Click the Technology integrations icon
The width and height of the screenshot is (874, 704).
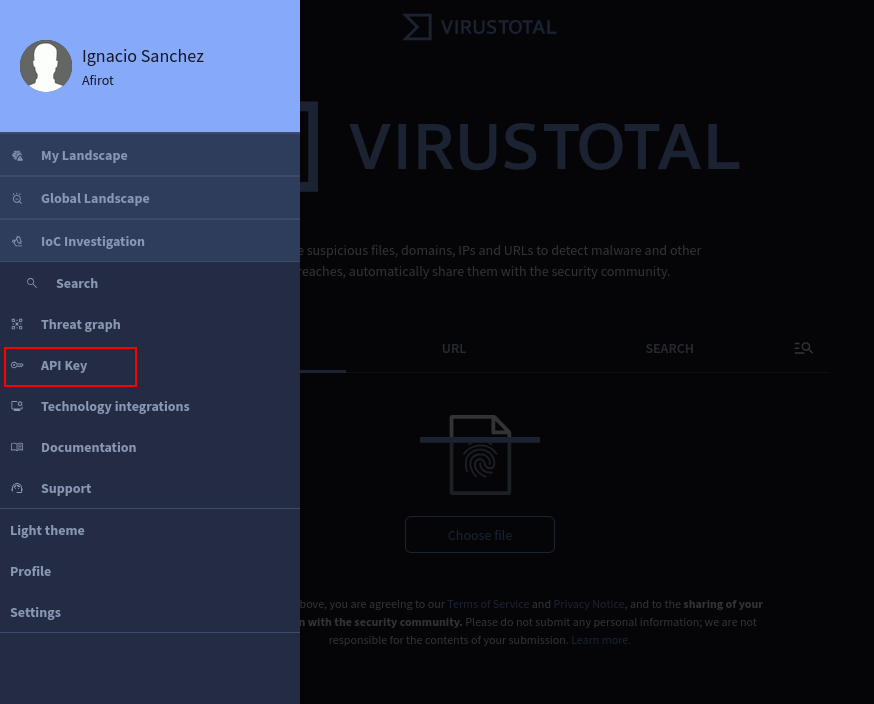[17, 406]
